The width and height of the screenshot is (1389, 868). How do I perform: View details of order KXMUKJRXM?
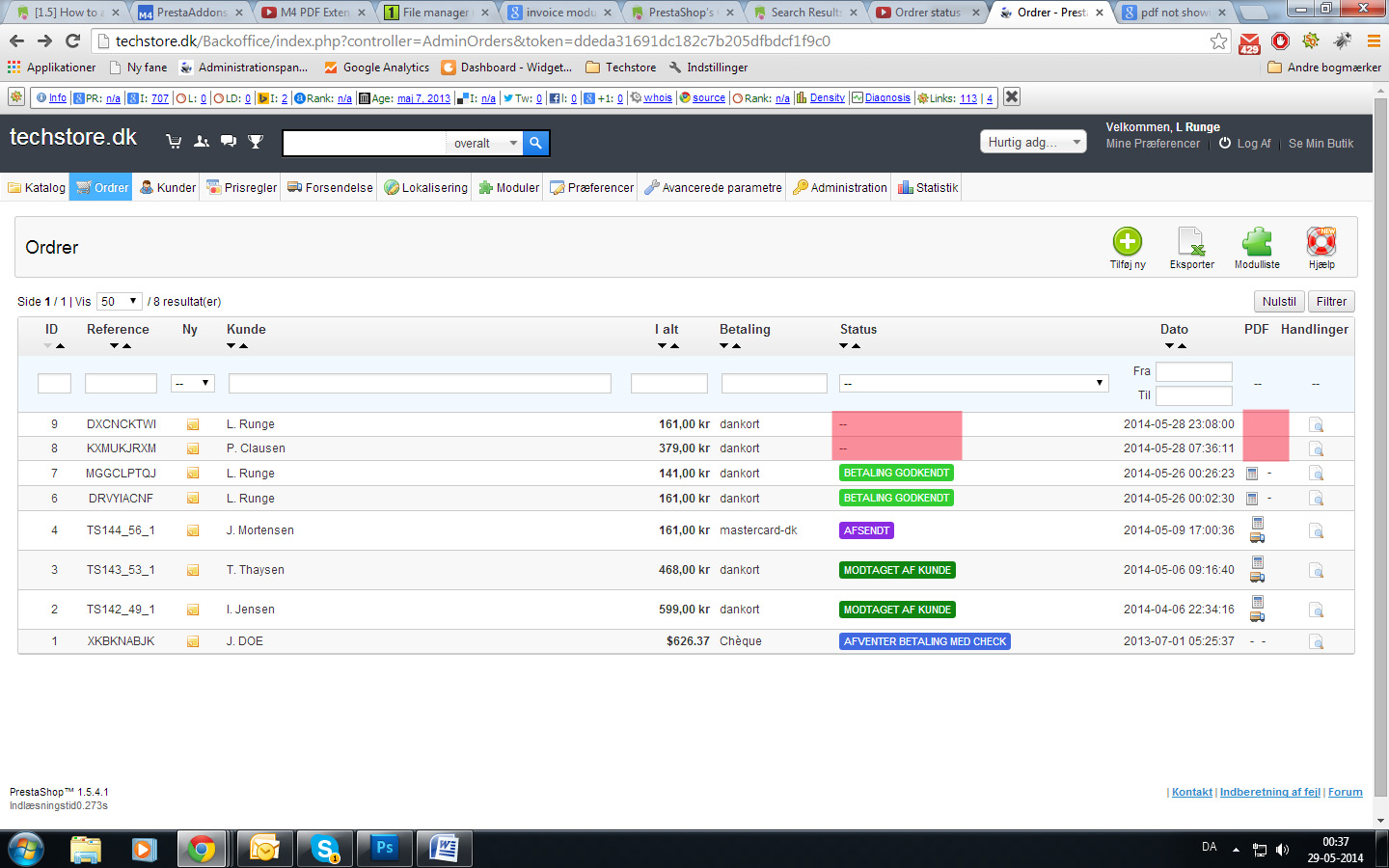pos(1316,448)
